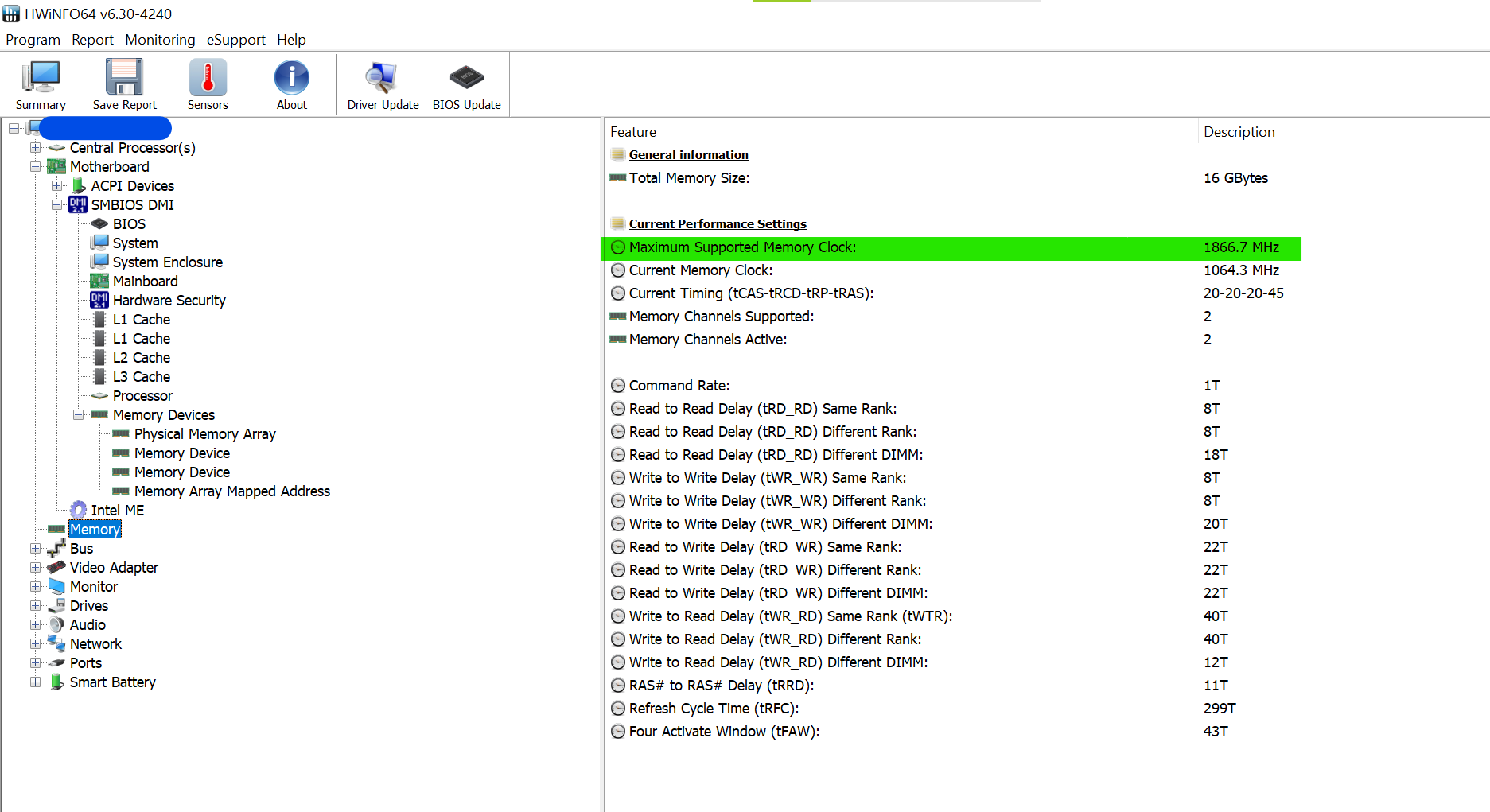Viewport: 1490px width, 812px height.
Task: Click the Monitor node icon
Action: point(56,586)
